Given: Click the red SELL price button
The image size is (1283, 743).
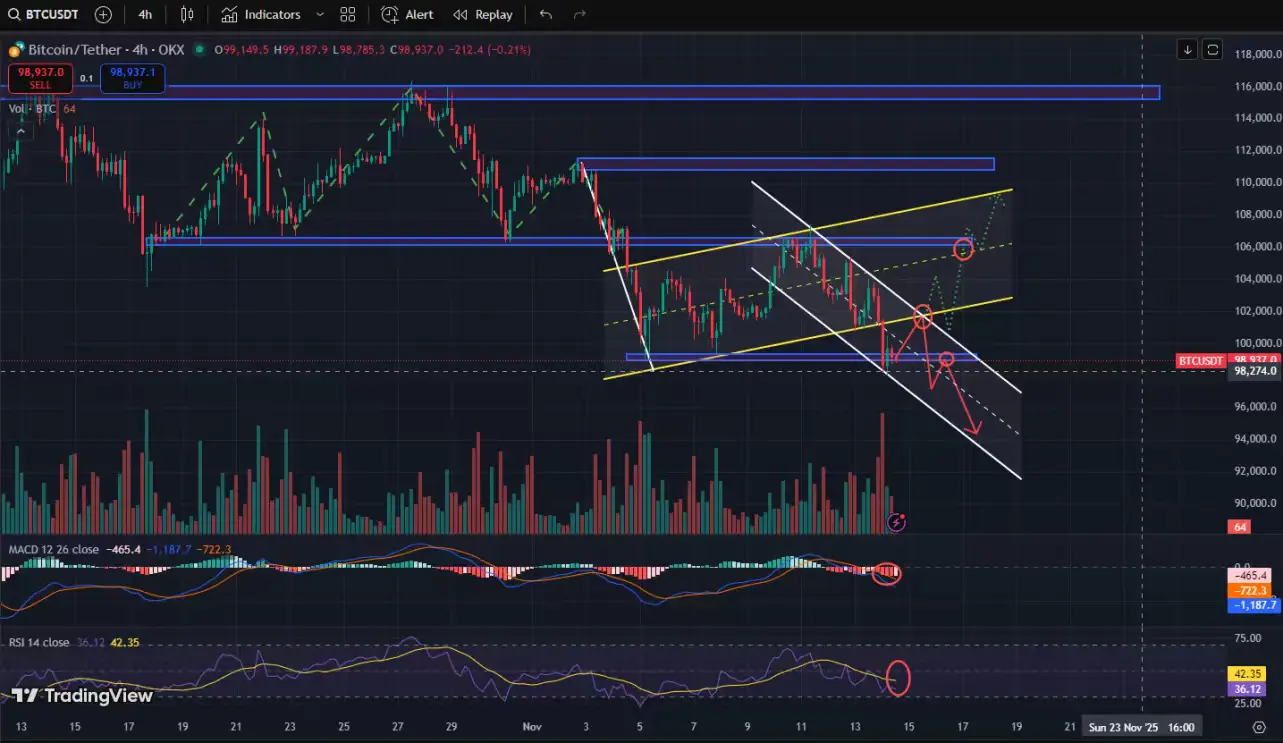Looking at the screenshot, I should (39, 78).
